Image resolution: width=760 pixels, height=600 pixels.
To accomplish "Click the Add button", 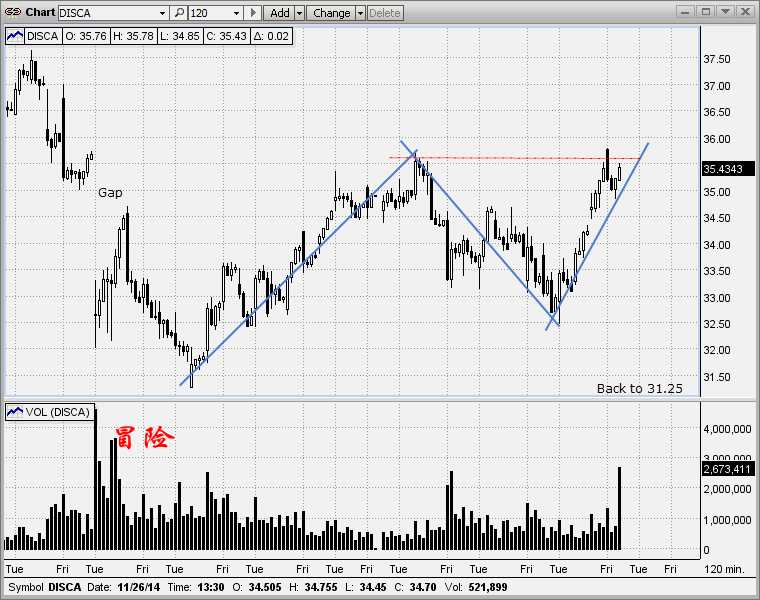I will coord(279,13).
